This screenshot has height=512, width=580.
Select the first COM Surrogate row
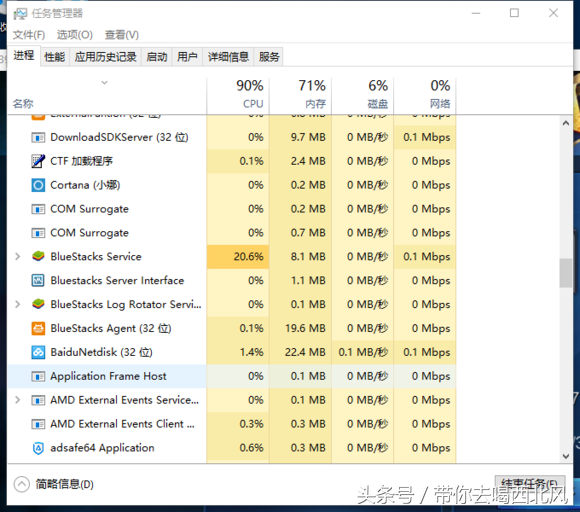232,209
